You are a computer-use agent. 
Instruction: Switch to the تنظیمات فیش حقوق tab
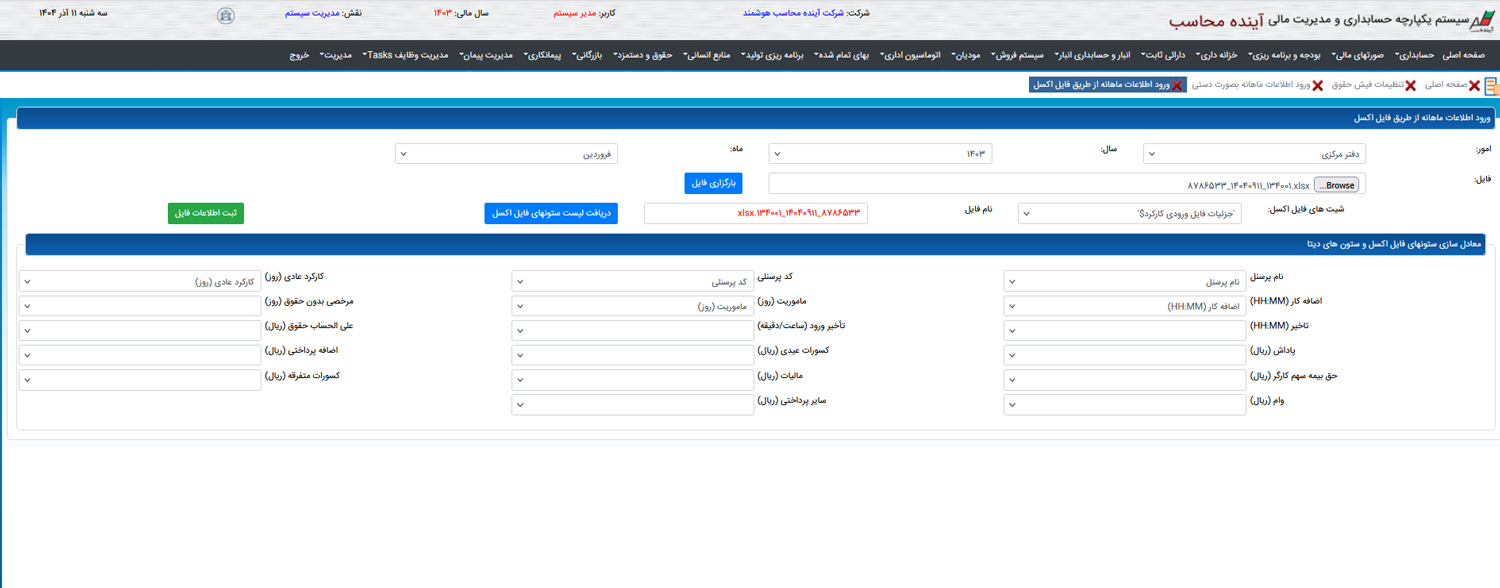pos(1366,85)
